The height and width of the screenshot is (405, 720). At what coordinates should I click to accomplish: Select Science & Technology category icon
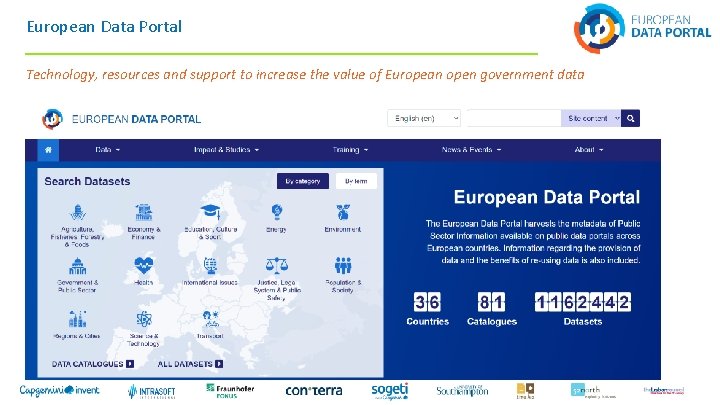point(144,319)
